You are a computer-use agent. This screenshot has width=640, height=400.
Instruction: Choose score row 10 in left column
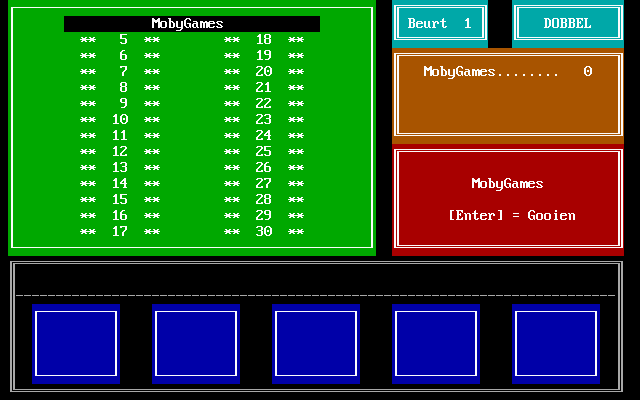(x=120, y=120)
